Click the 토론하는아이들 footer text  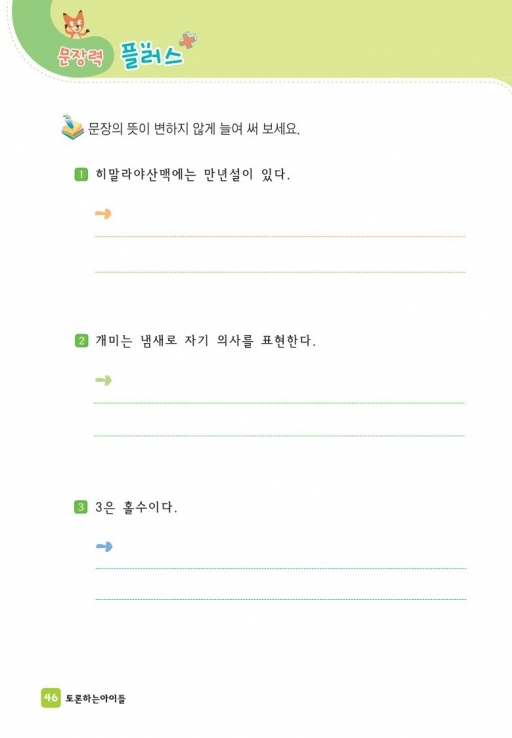click(x=95, y=698)
